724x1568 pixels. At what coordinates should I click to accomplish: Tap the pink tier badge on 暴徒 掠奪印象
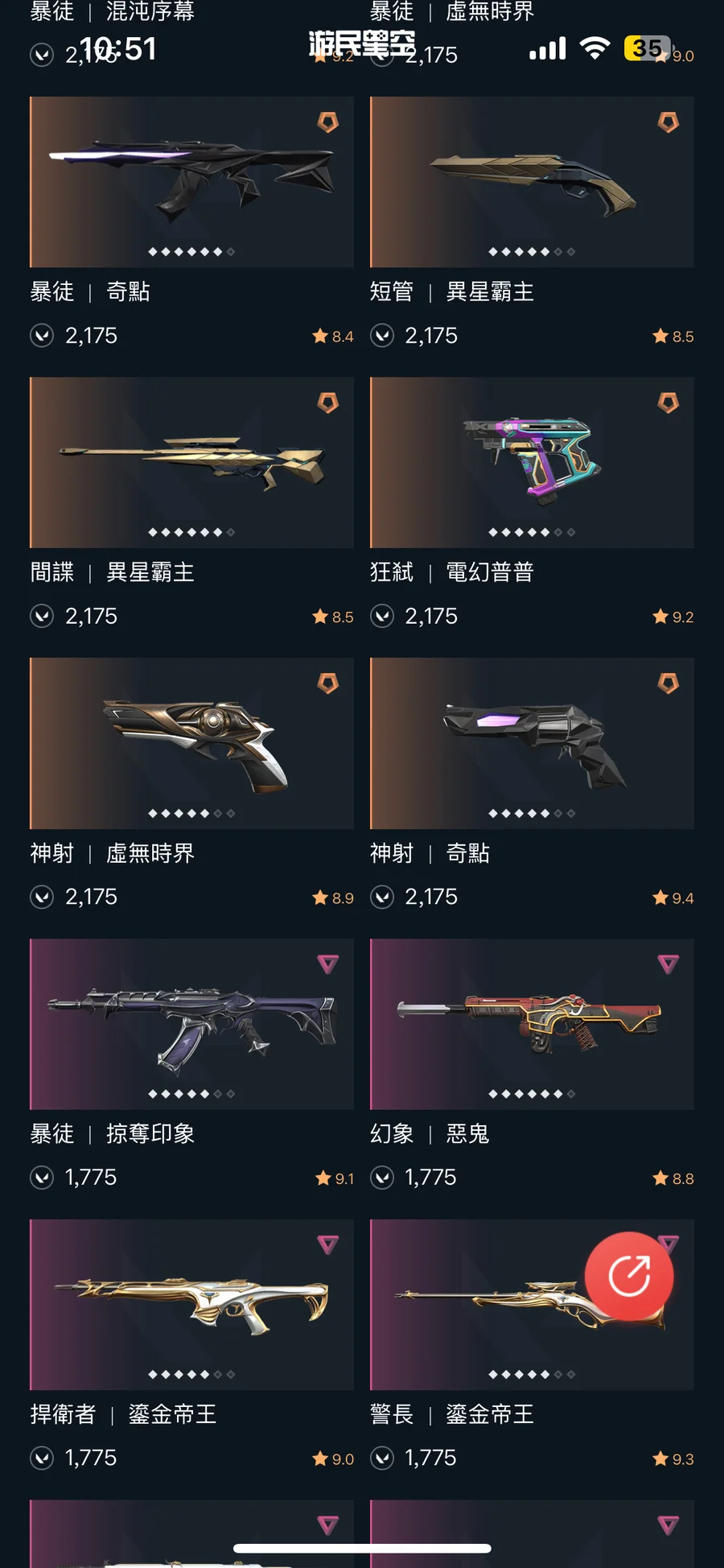(328, 963)
